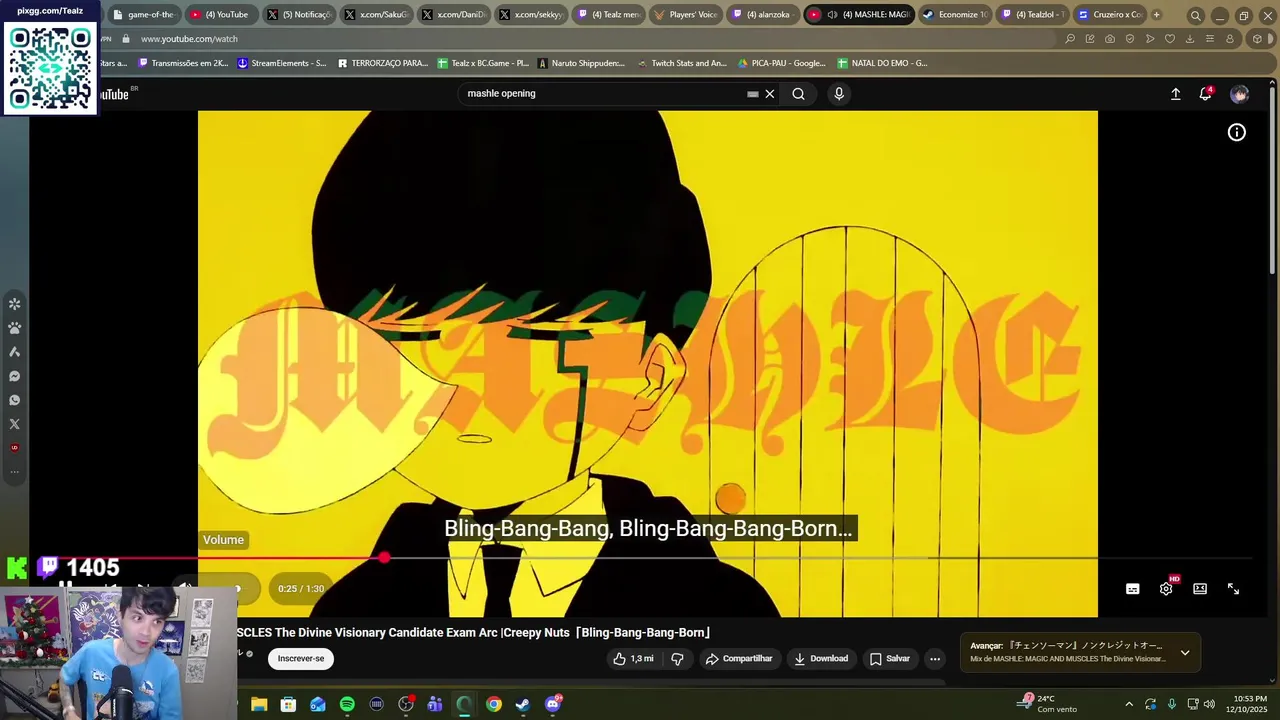Open 'Naruto Shippuden' bookmark
Viewport: 1280px width, 720px height.
581,63
